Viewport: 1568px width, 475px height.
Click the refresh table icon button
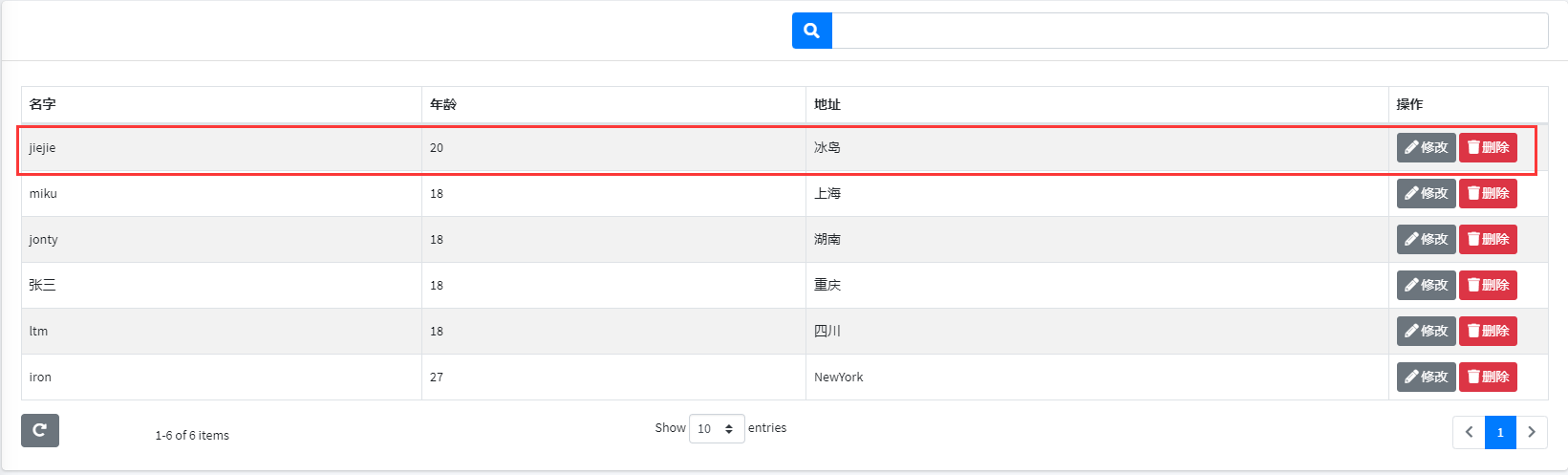point(40,430)
